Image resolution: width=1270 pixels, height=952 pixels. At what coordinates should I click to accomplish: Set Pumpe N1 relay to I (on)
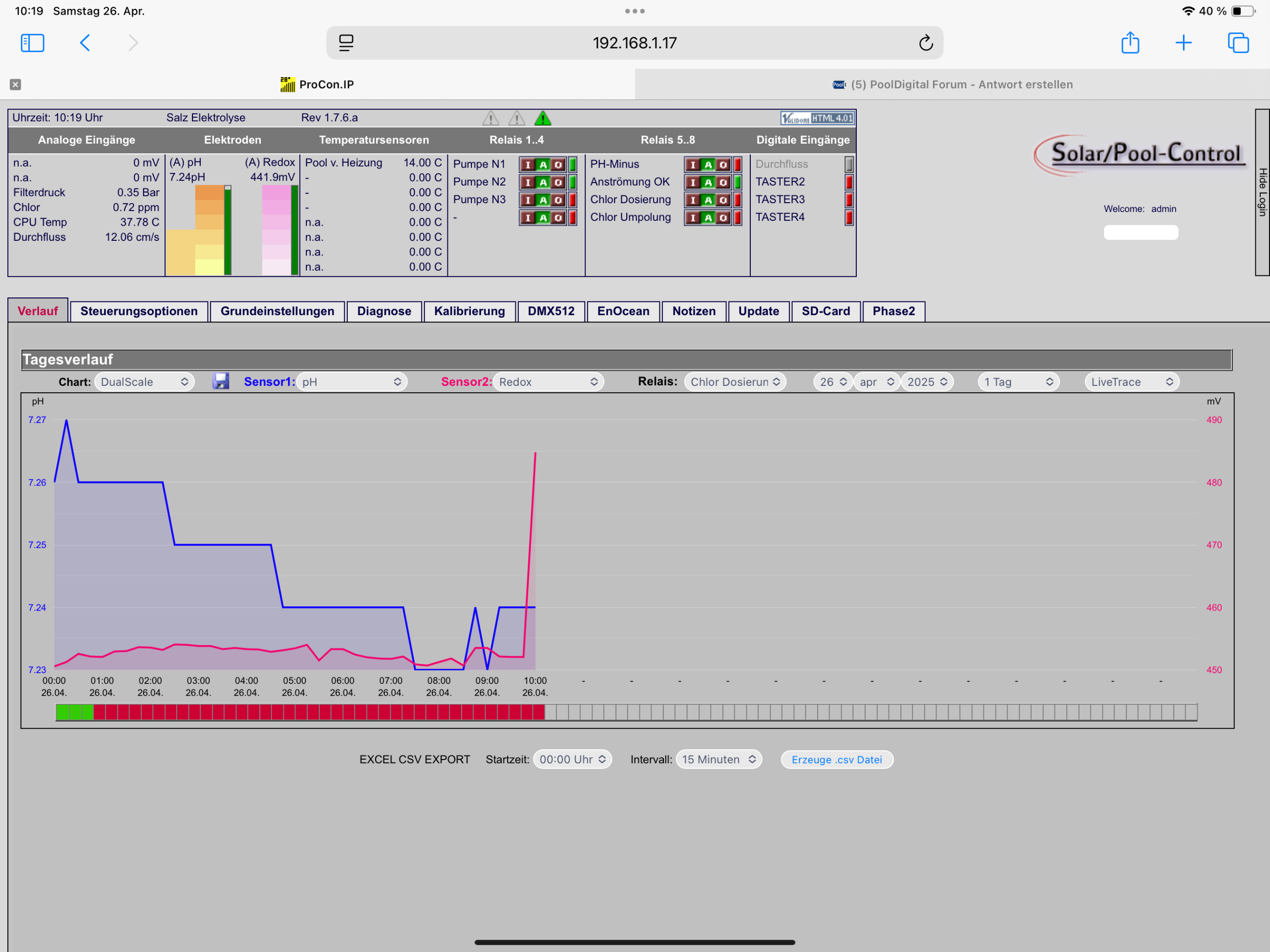528,165
